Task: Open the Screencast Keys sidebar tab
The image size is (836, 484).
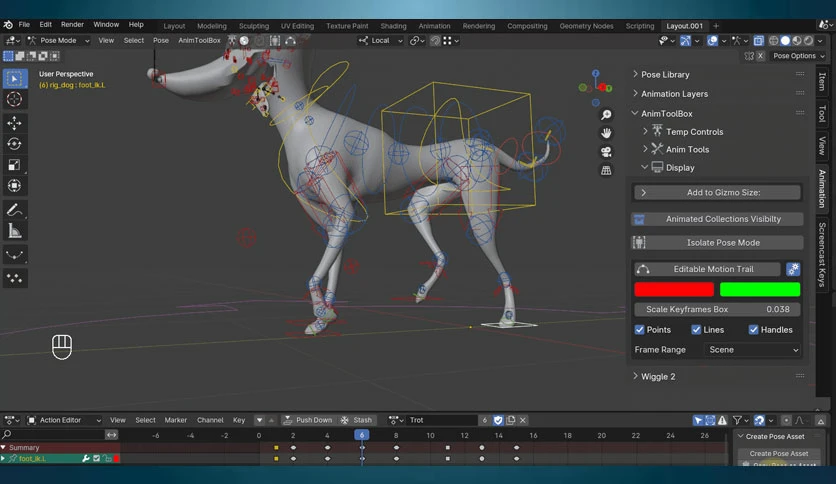Action: pyautogui.click(x=822, y=255)
